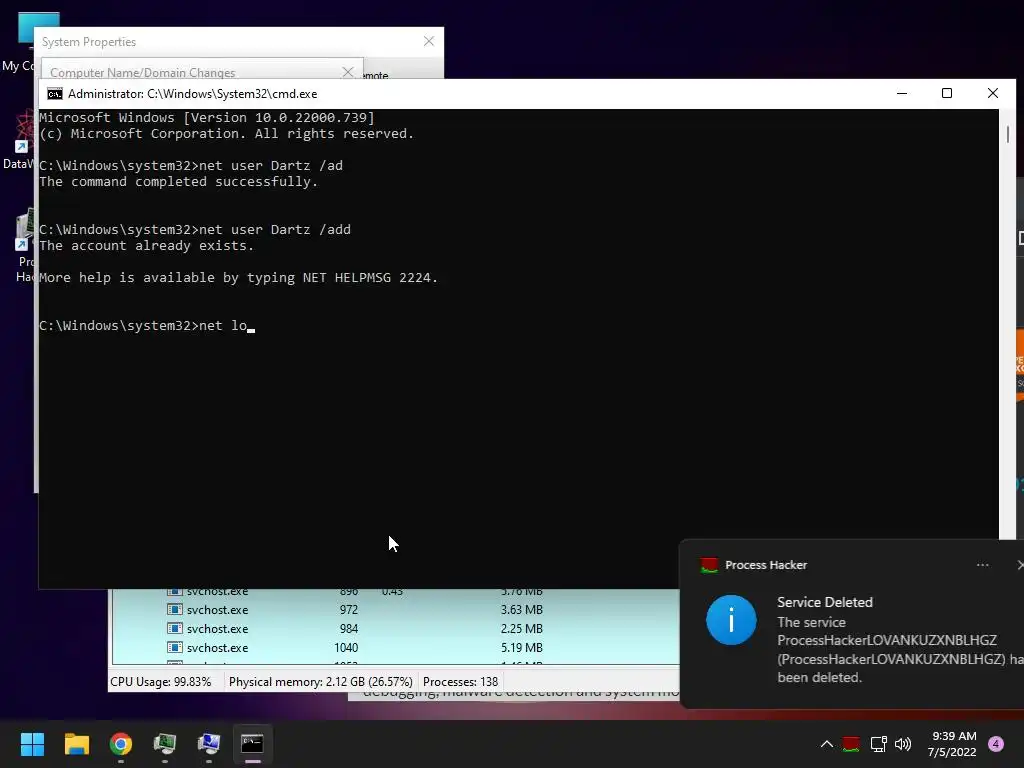The width and height of the screenshot is (1024, 768).
Task: Select the Command Prompt taskbar icon
Action: coord(253,744)
